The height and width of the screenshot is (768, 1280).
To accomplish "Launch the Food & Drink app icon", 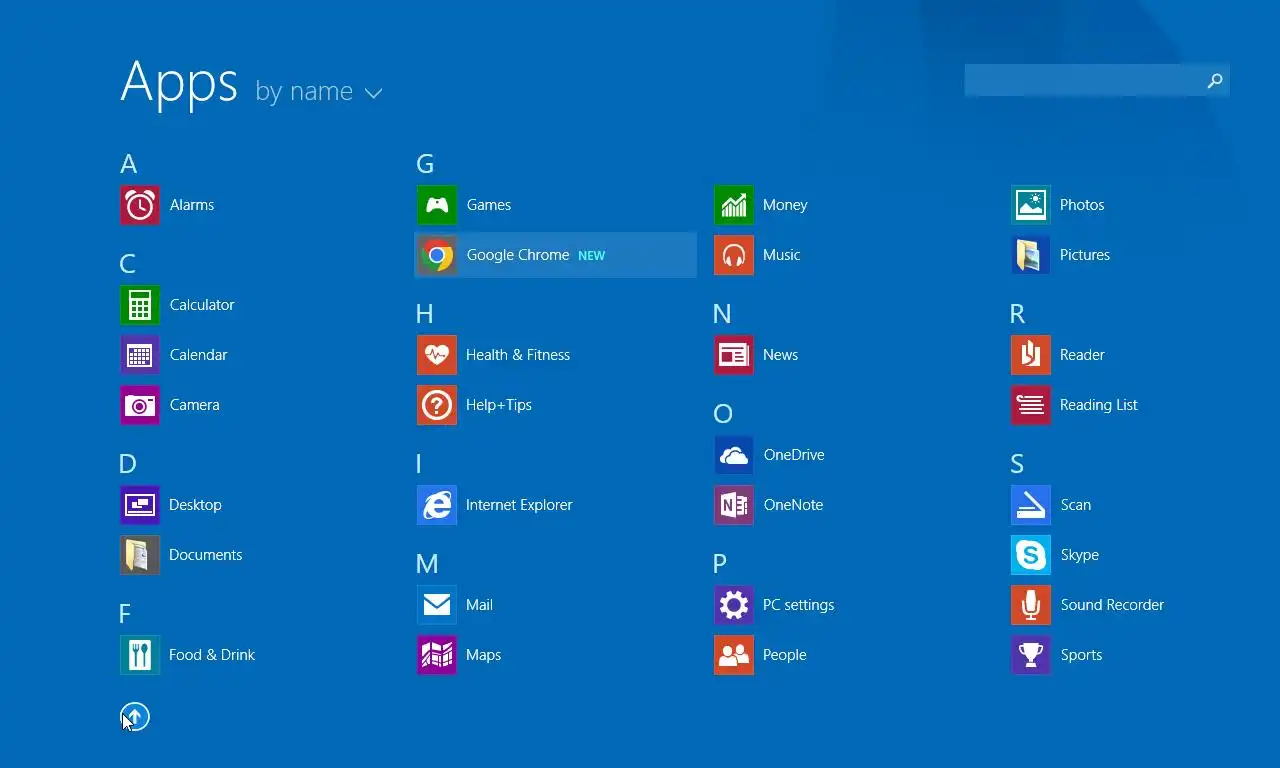I will click(x=140, y=655).
